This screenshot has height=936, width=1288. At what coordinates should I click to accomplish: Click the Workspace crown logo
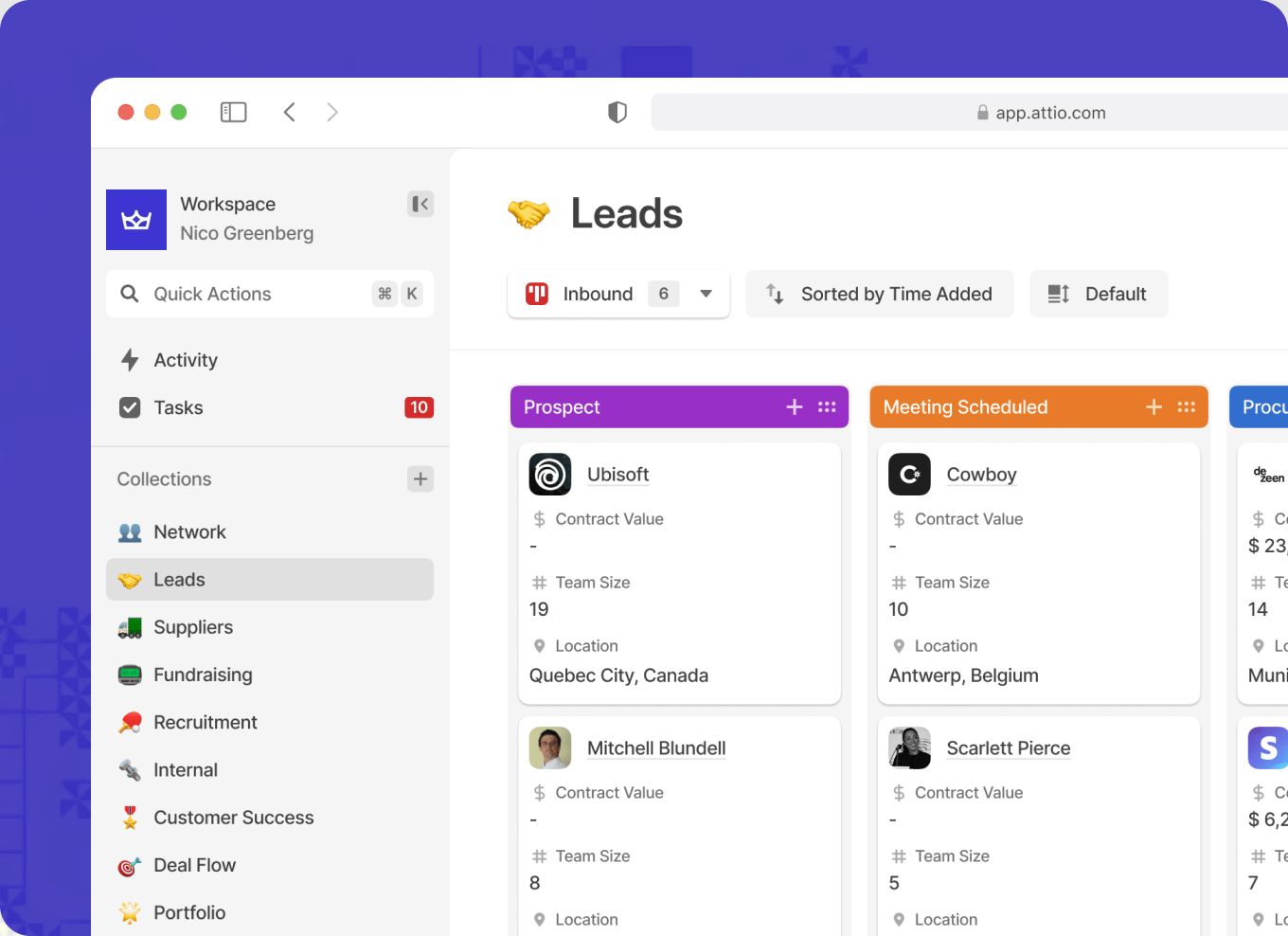click(x=136, y=220)
